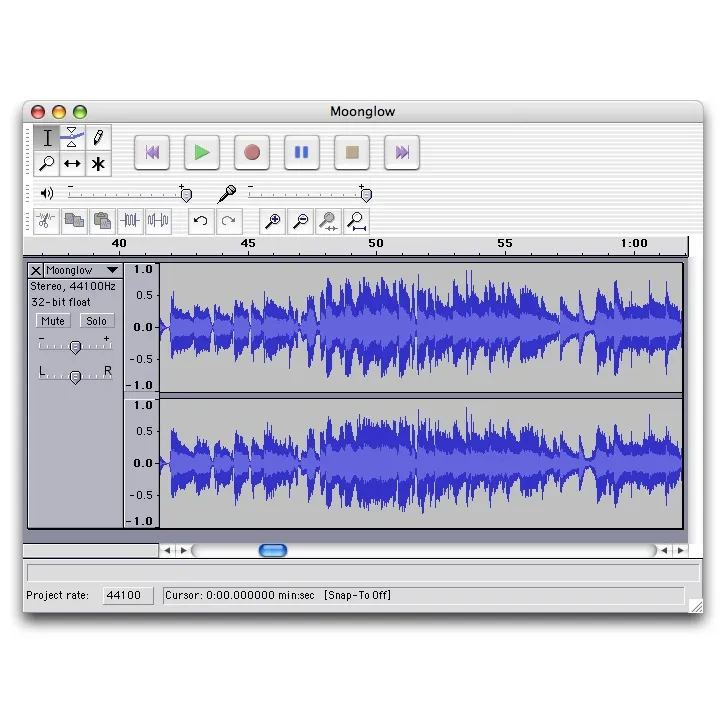
Task: Click the window resize grip corner
Action: [x=696, y=606]
